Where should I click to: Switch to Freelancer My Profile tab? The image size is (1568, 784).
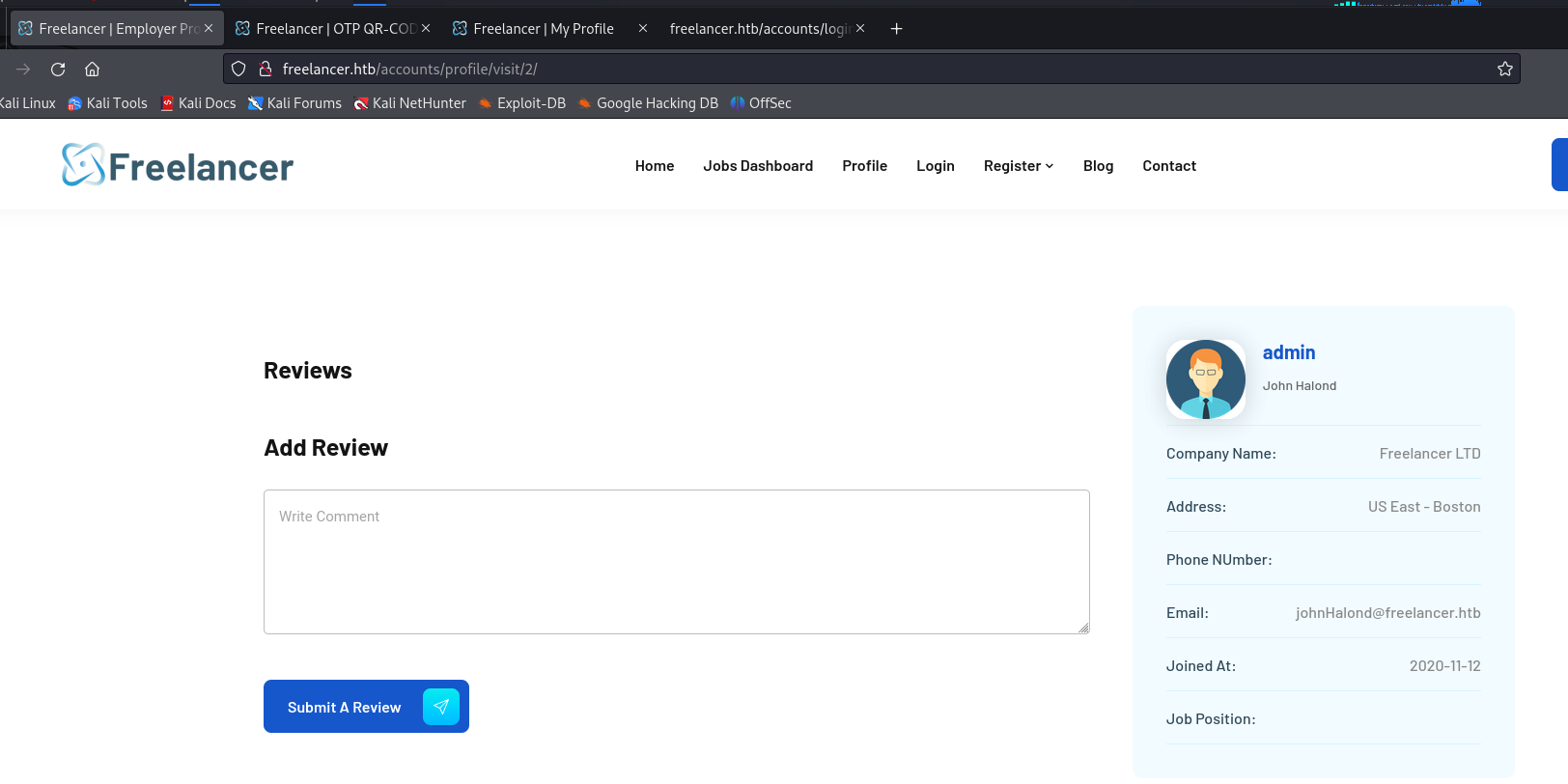click(x=551, y=29)
